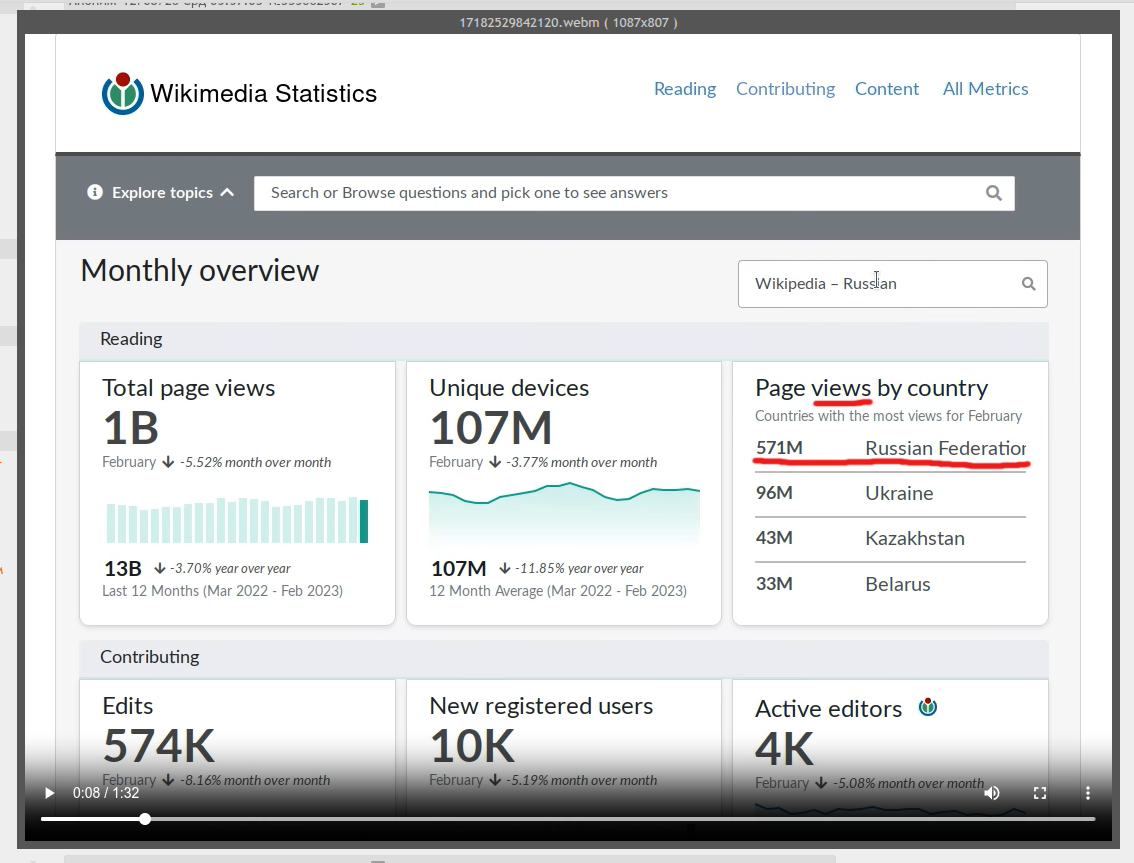Select the highlighted last bar in the page views chart
The width and height of the screenshot is (1134, 863).
tap(364, 521)
